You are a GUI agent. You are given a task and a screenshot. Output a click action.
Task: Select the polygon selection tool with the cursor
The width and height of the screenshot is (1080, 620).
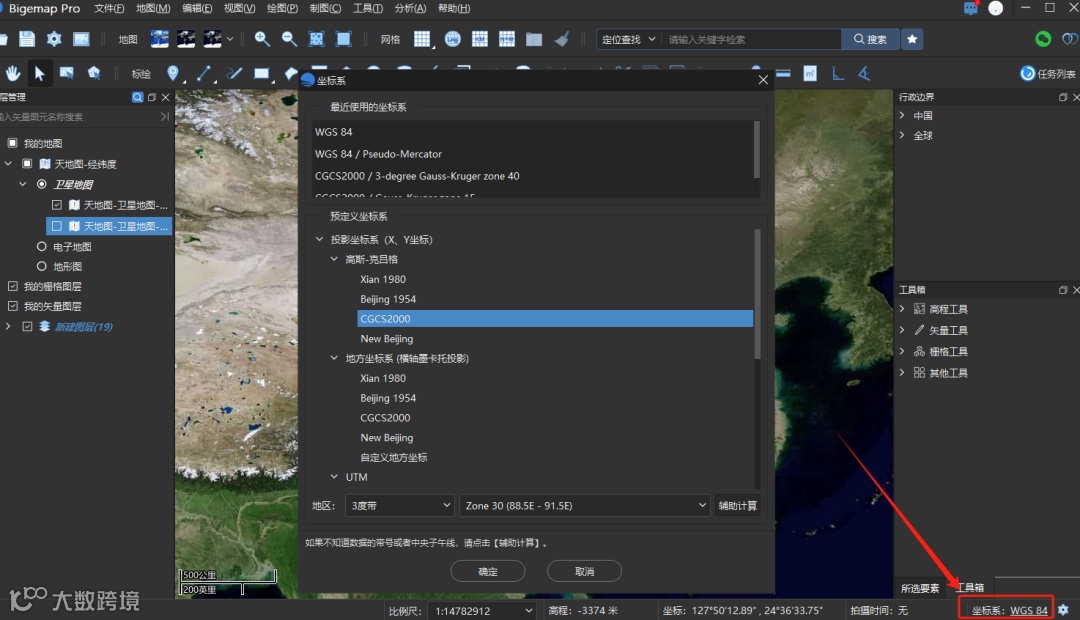click(x=94, y=73)
